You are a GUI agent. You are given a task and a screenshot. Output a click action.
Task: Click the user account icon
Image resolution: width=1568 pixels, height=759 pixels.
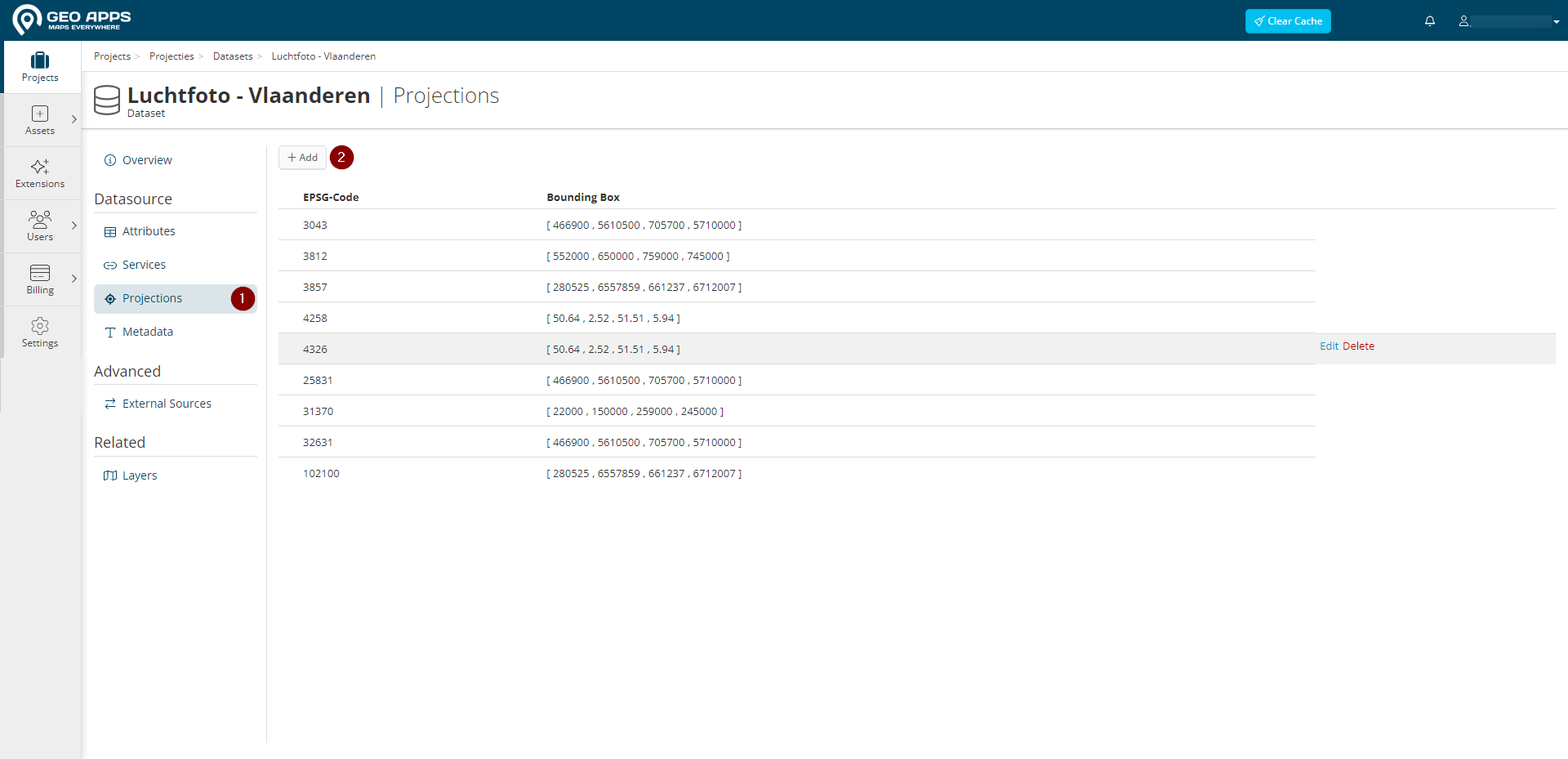pos(1464,21)
